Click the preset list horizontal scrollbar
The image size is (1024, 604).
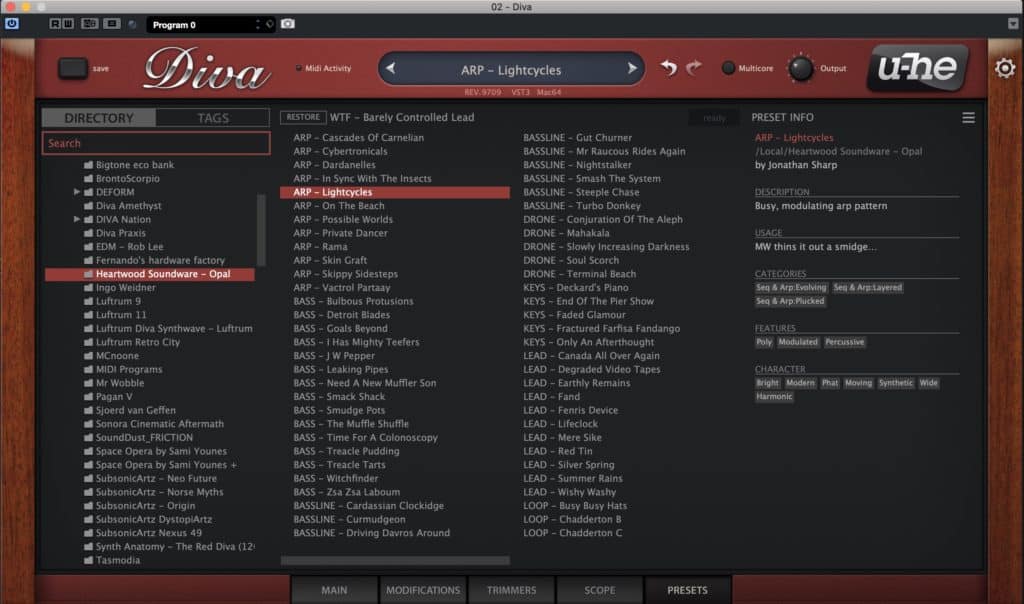[x=395, y=560]
